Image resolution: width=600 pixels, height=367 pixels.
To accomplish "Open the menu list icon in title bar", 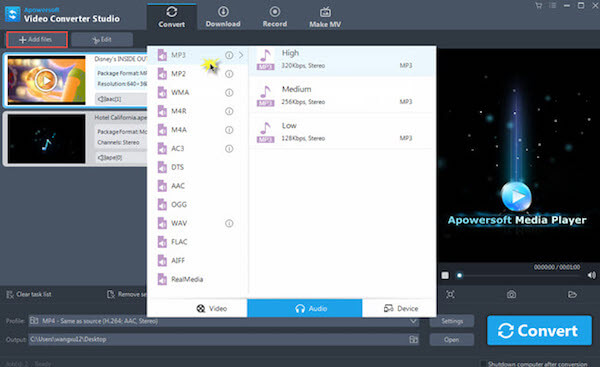I will point(553,5).
